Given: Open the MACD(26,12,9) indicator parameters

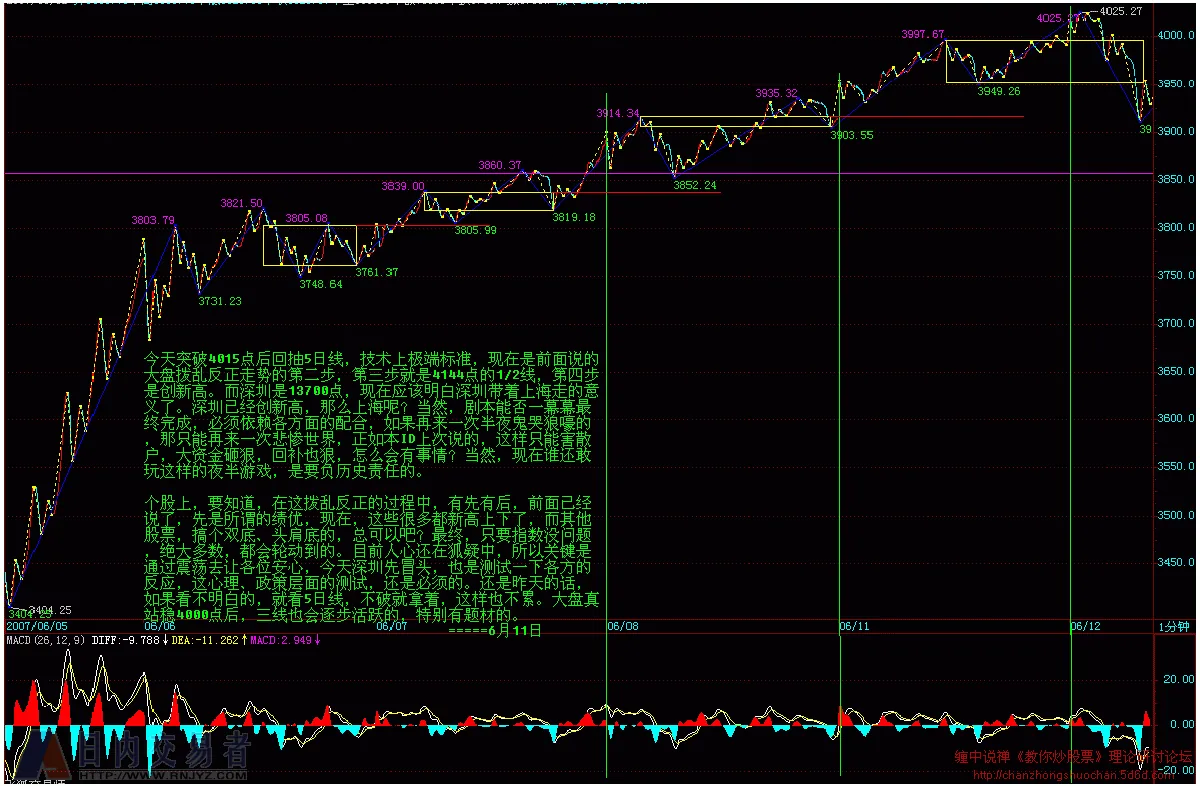Looking at the screenshot, I should pyautogui.click(x=45, y=640).
